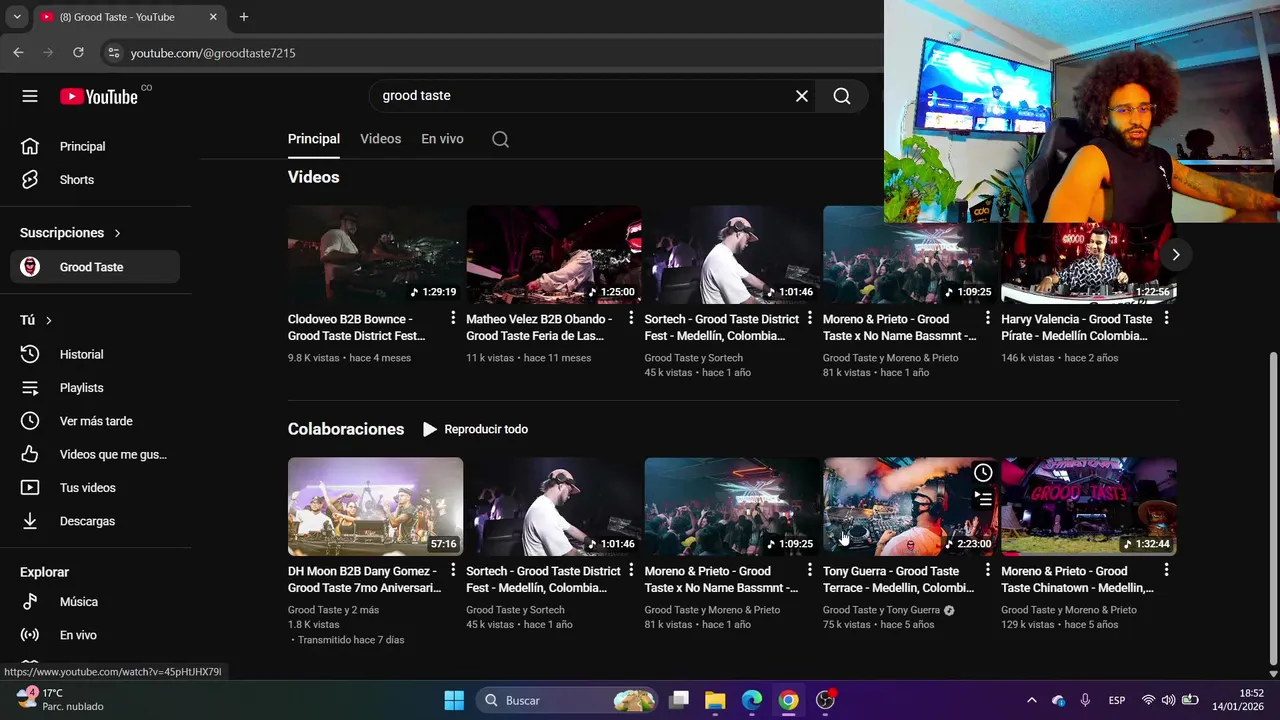
Task: Open En vivo under Explorar
Action: tap(96, 635)
